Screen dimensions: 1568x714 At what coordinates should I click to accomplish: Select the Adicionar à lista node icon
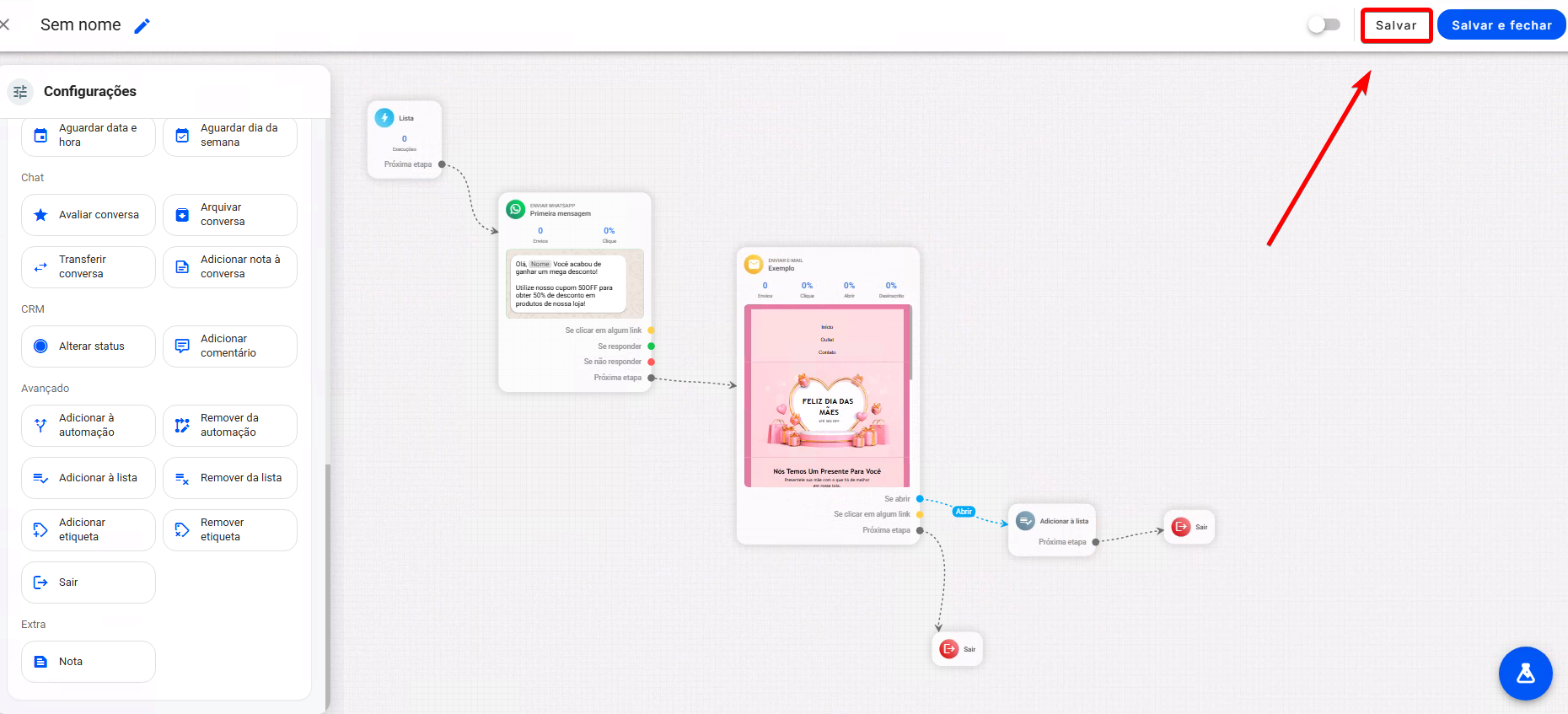pyautogui.click(x=1025, y=521)
